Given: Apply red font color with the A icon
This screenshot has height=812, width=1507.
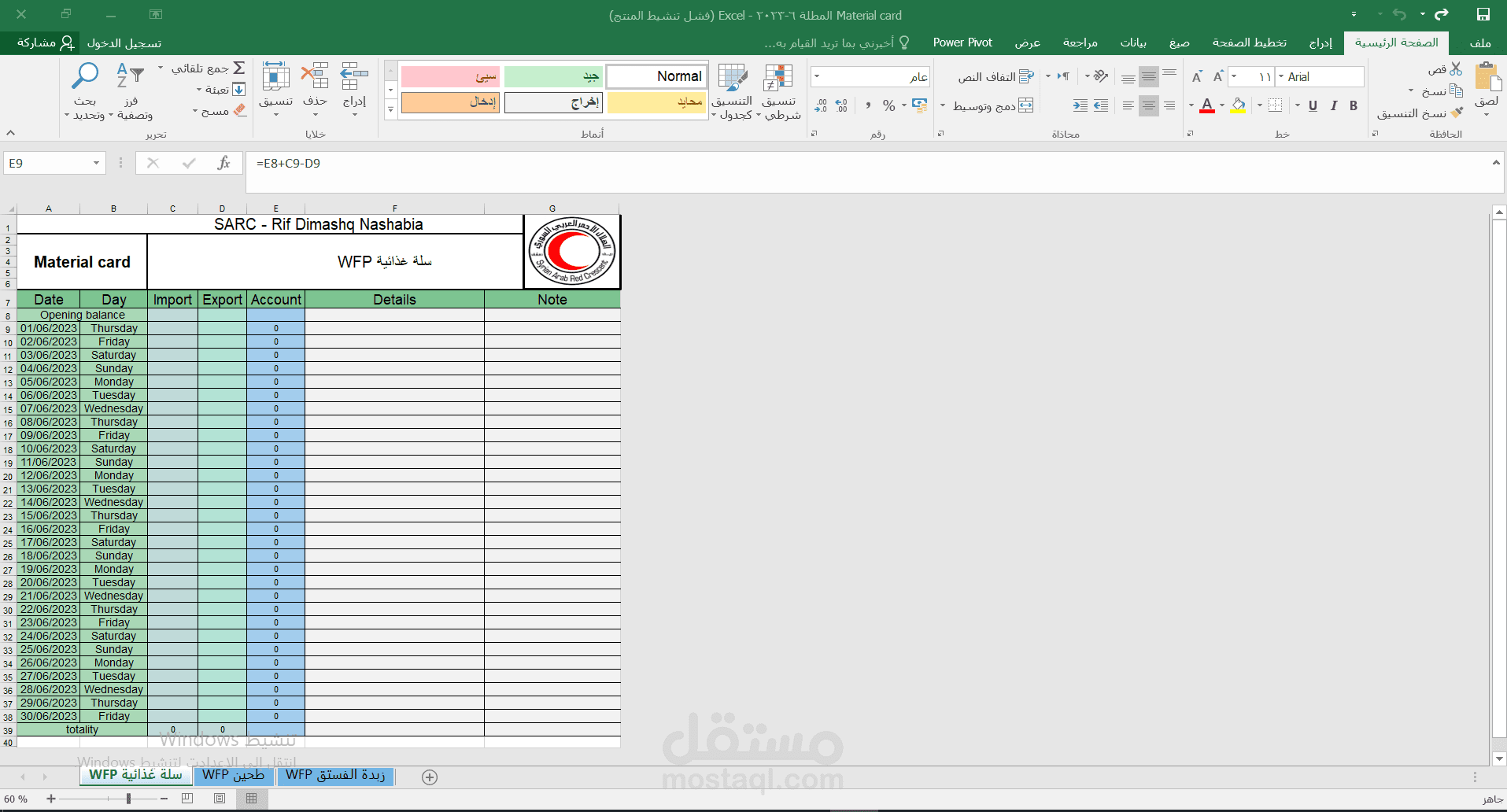Looking at the screenshot, I should click(1207, 105).
